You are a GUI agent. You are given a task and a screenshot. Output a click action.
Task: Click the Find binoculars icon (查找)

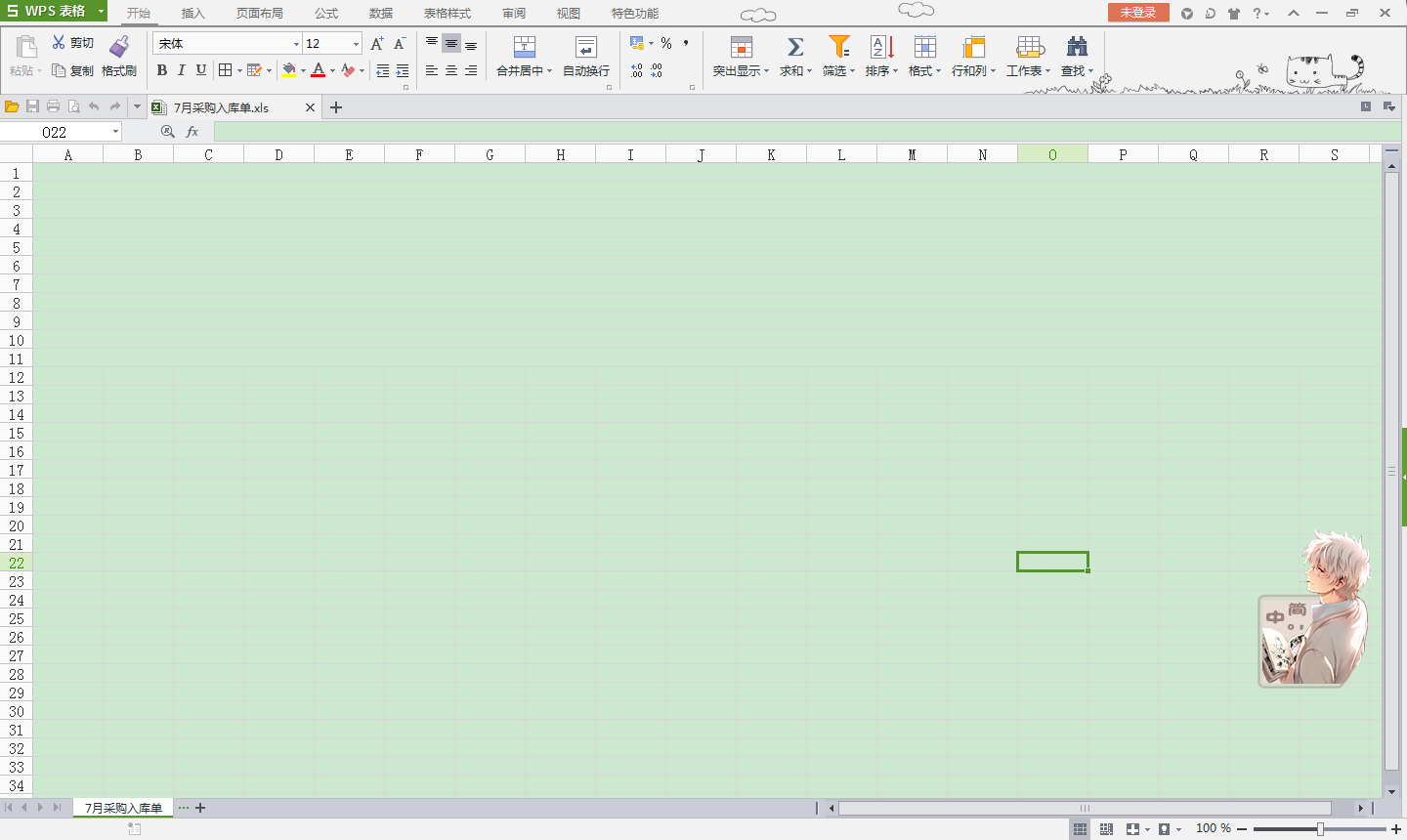coord(1077,47)
